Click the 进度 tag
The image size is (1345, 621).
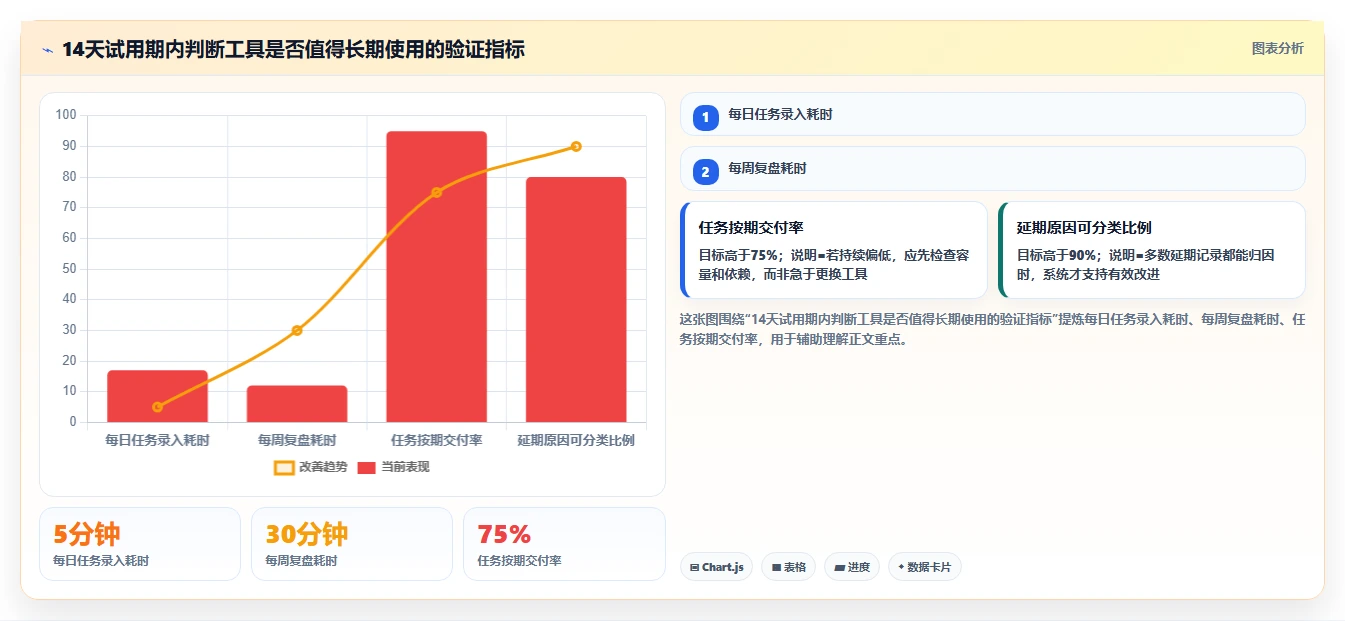[852, 567]
